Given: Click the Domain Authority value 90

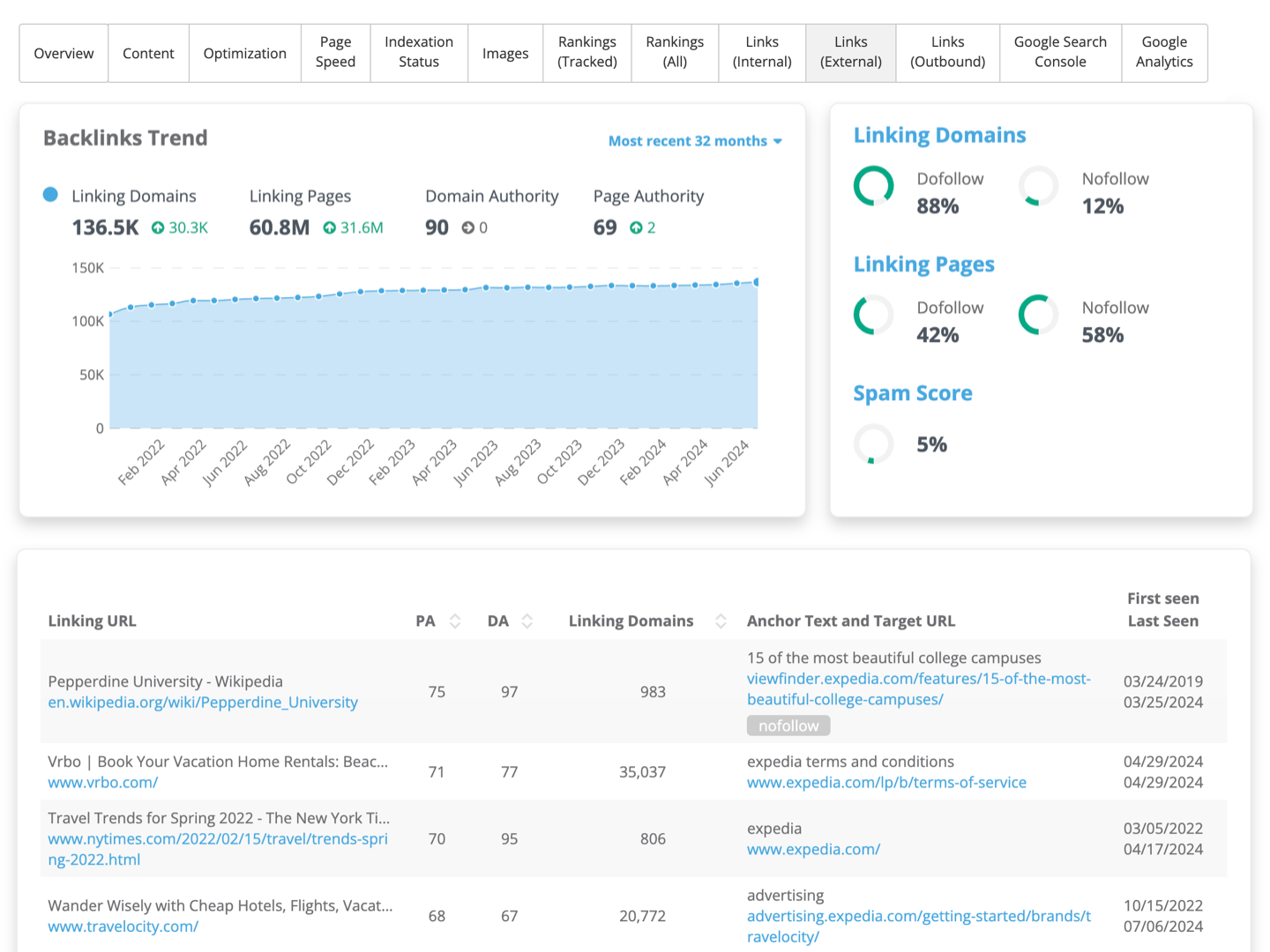Looking at the screenshot, I should [x=437, y=227].
